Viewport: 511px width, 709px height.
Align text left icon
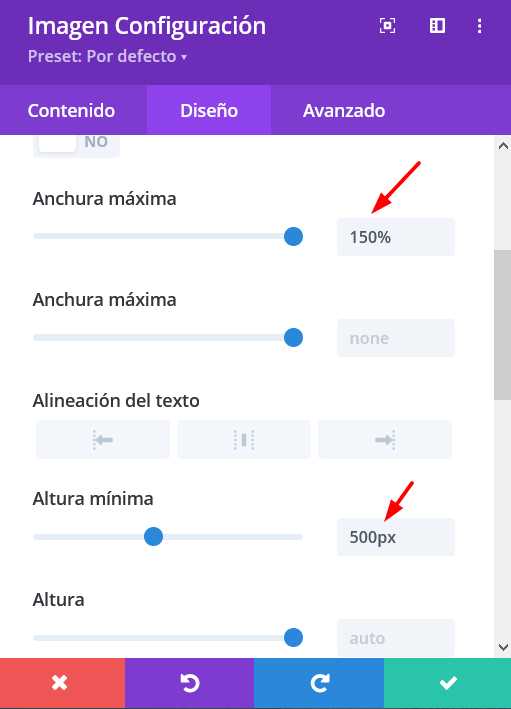click(103, 440)
